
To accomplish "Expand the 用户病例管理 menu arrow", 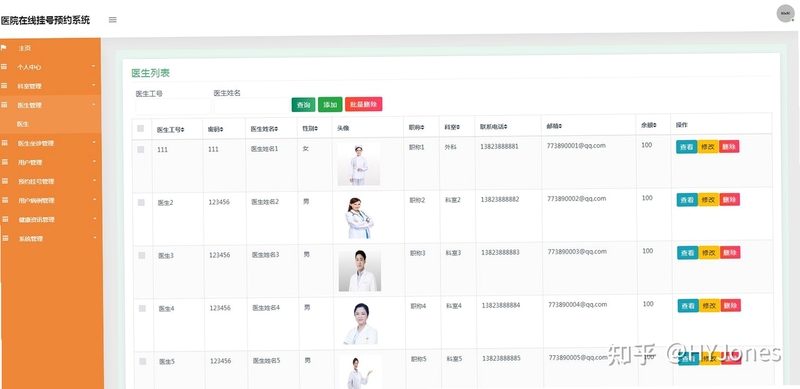I will coord(94,200).
